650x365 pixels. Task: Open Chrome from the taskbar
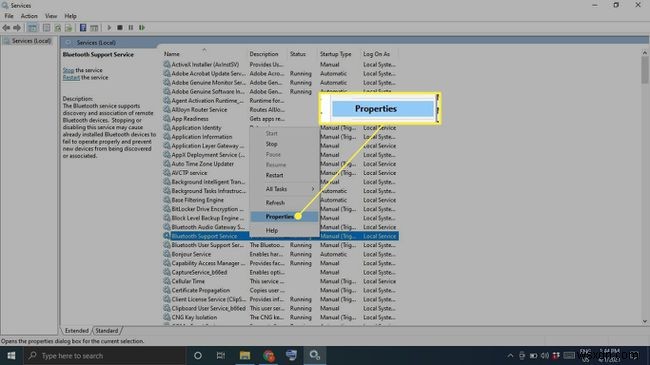269,356
